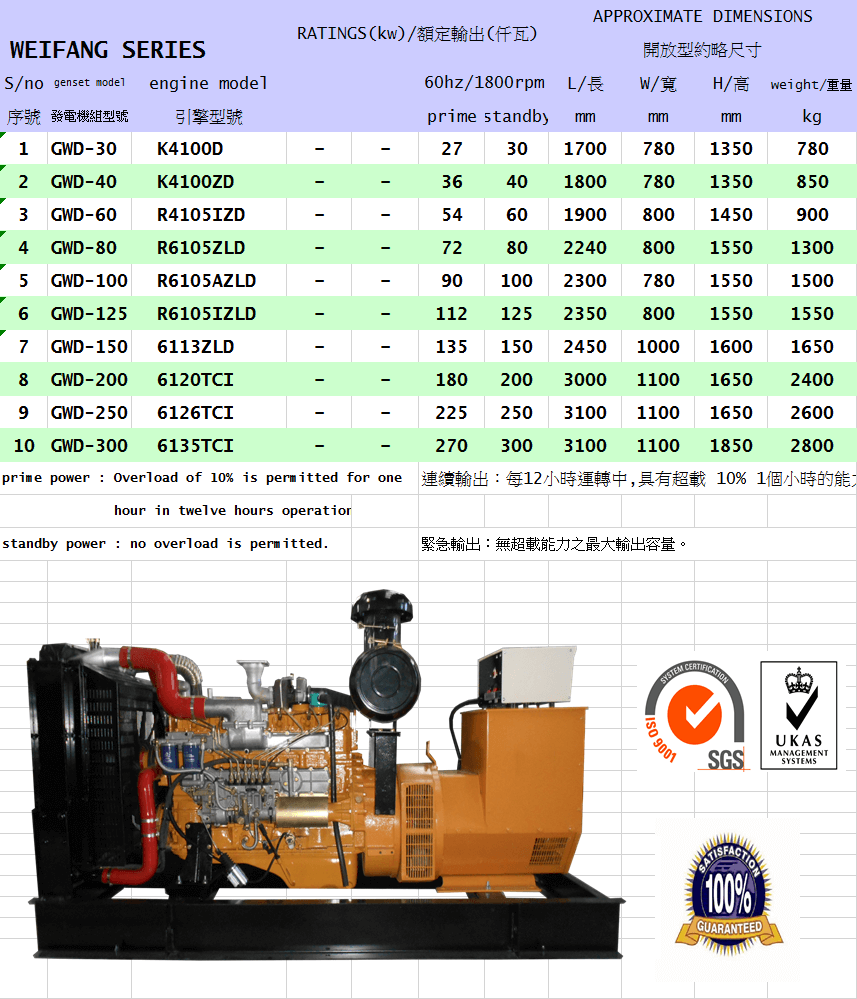Screen dimensions: 857x999
Task: Click the weight/重量 column header
Action: click(x=811, y=85)
